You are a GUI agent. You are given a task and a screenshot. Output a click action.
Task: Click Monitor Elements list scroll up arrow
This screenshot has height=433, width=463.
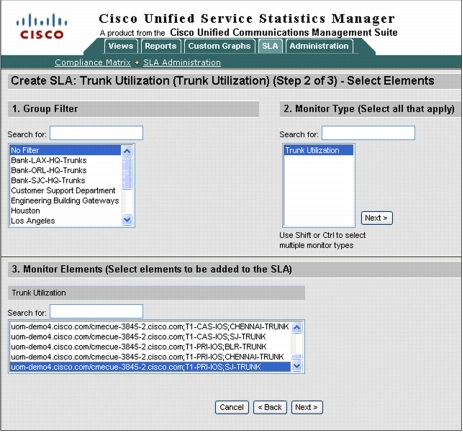[x=297, y=327]
